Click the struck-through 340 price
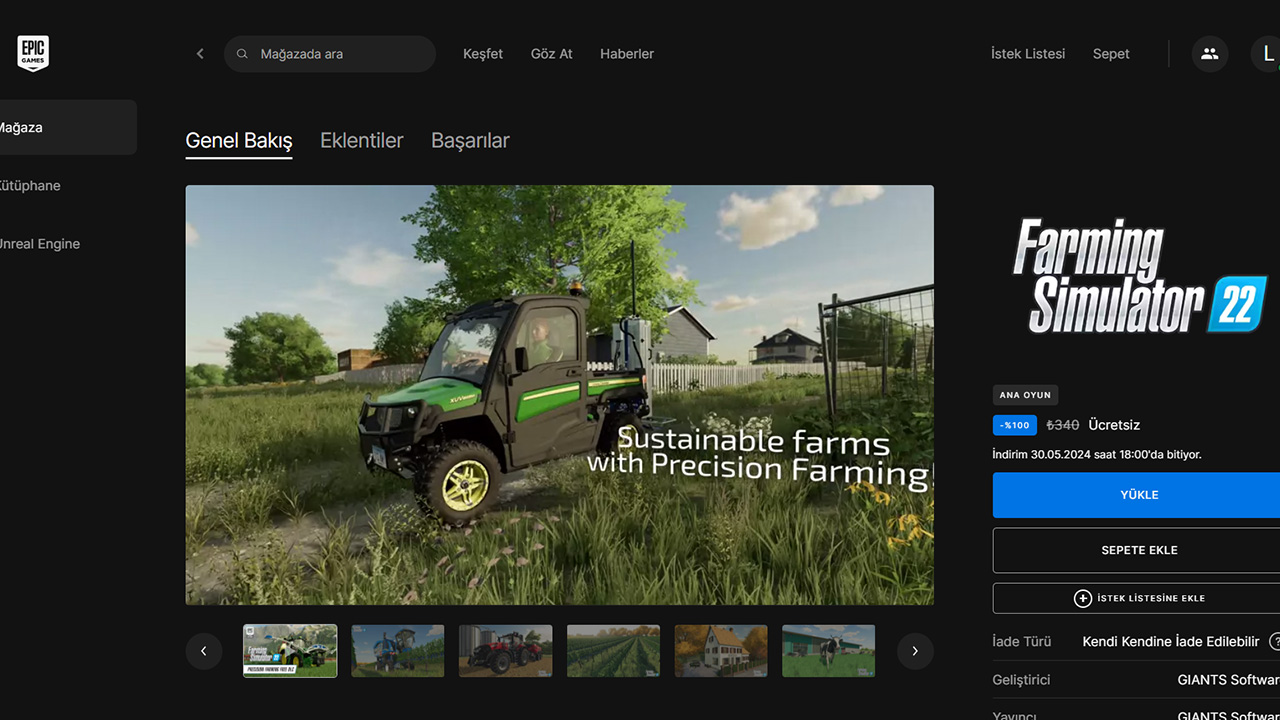 pyautogui.click(x=1063, y=425)
